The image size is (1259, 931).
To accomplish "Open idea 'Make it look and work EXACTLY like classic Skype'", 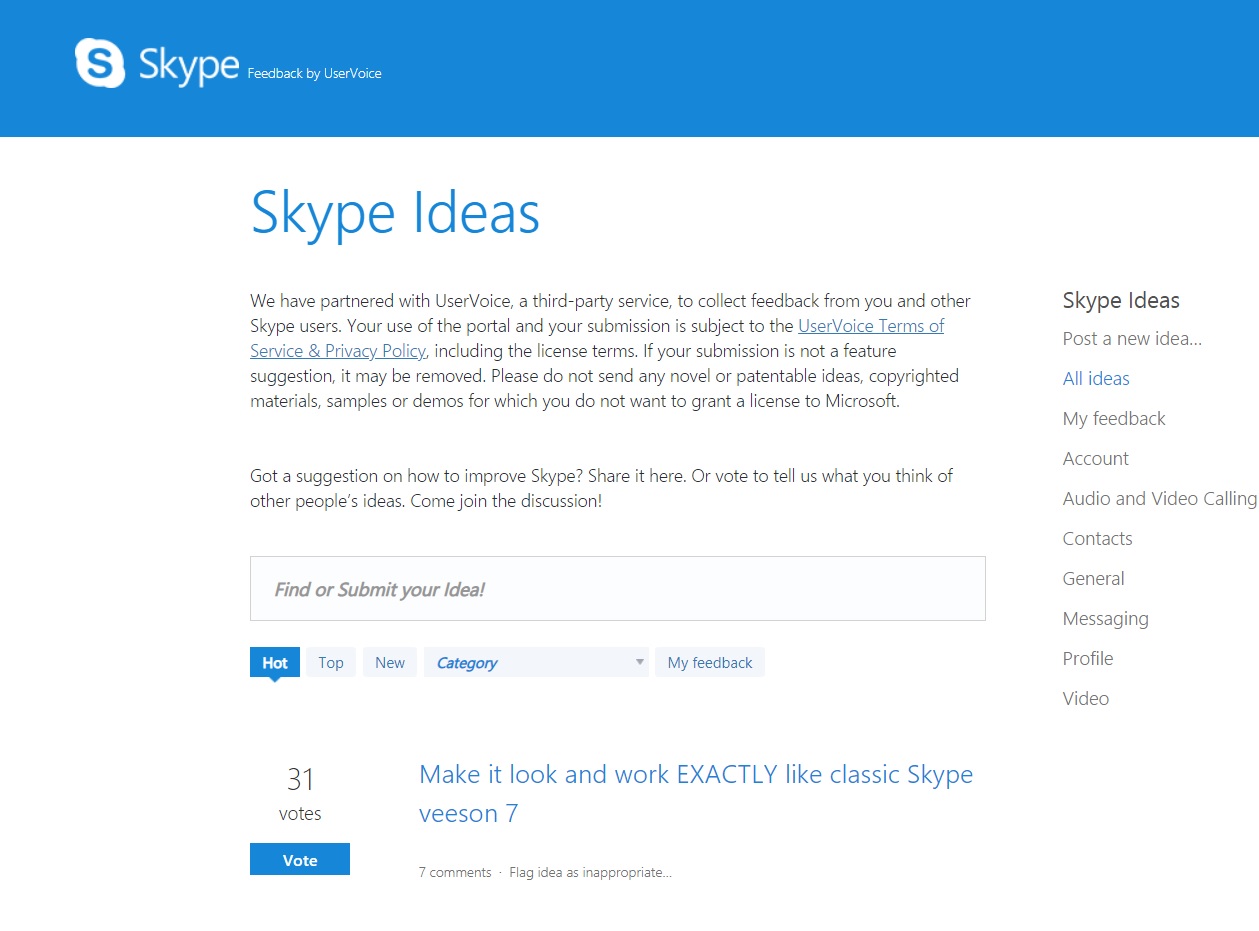I will click(696, 793).
